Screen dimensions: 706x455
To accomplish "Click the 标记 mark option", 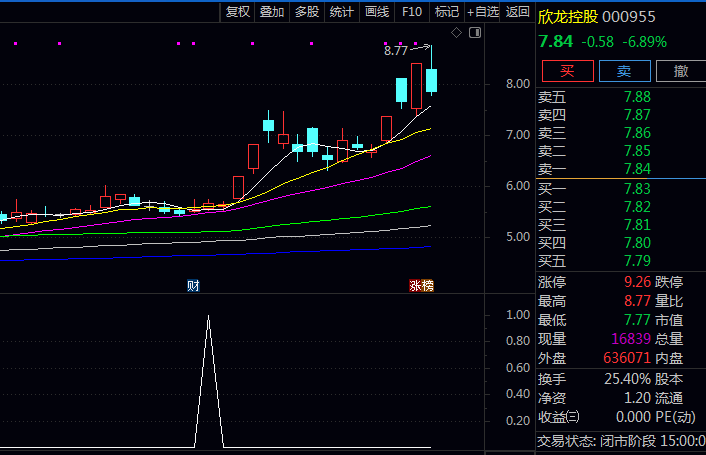I will 447,12.
